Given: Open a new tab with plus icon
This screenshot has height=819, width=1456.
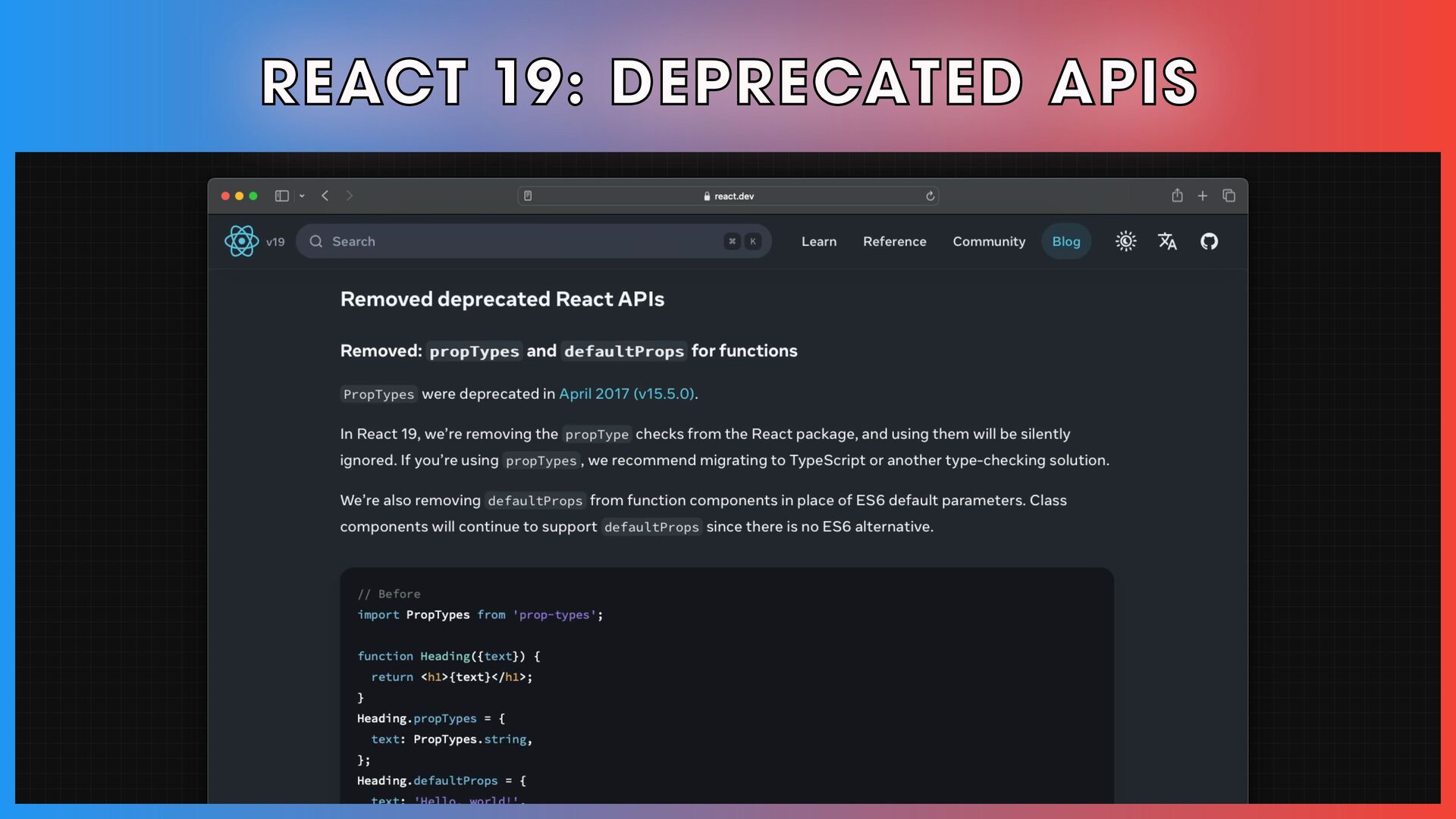Looking at the screenshot, I should coord(1203,196).
